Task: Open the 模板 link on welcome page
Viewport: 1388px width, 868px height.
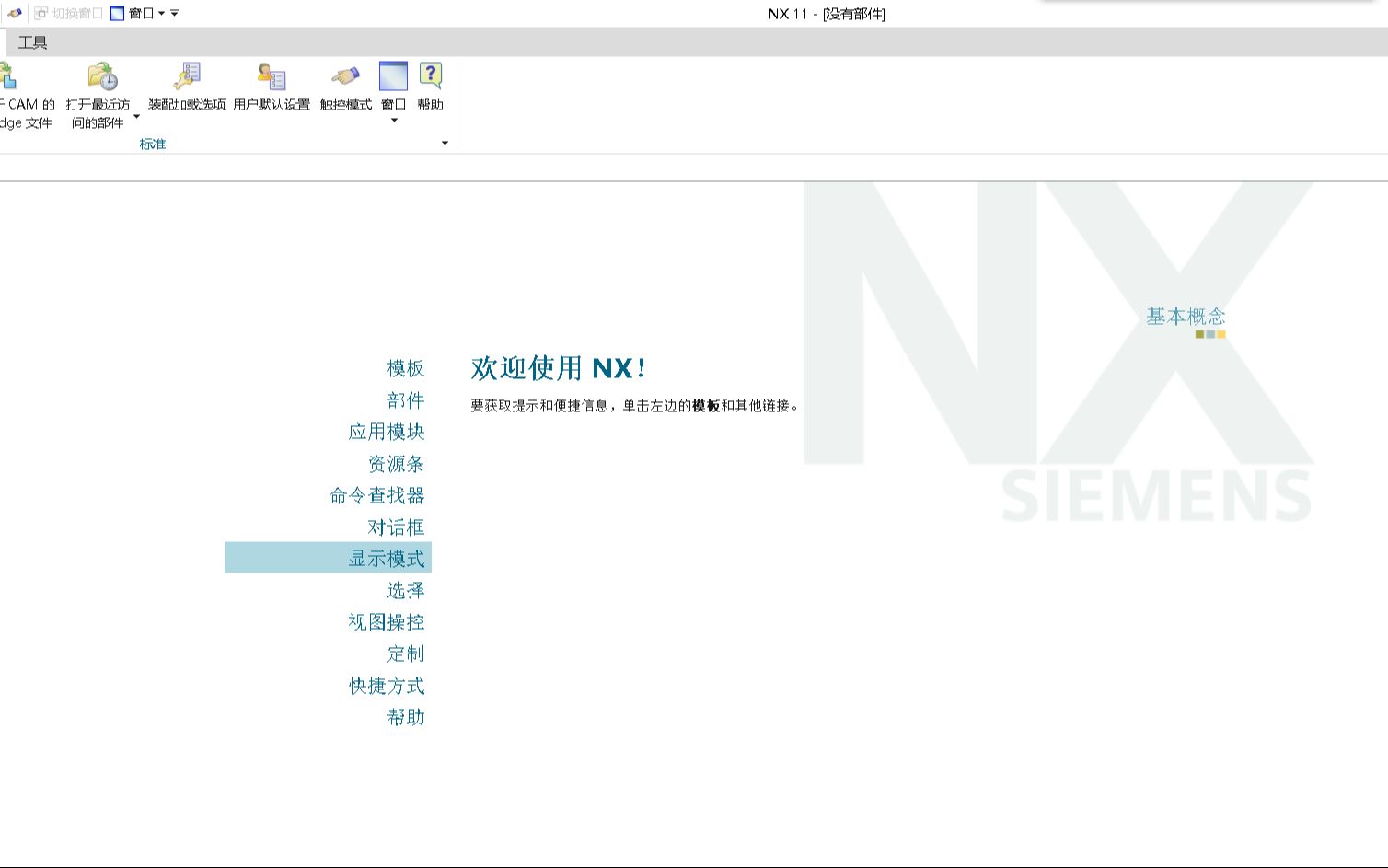Action: tap(406, 368)
